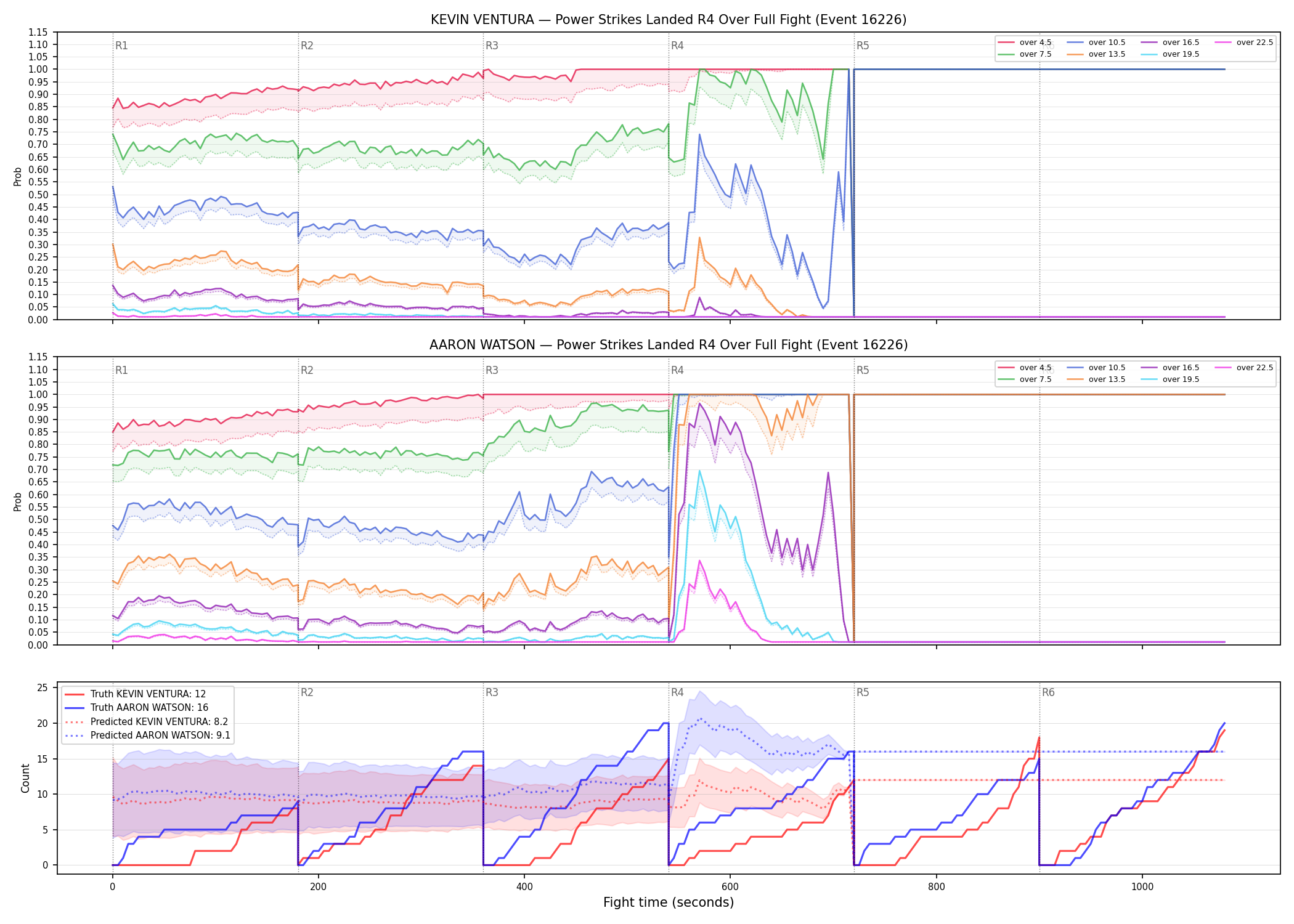Click R2 marker in Aaron Watson chart

(307, 370)
